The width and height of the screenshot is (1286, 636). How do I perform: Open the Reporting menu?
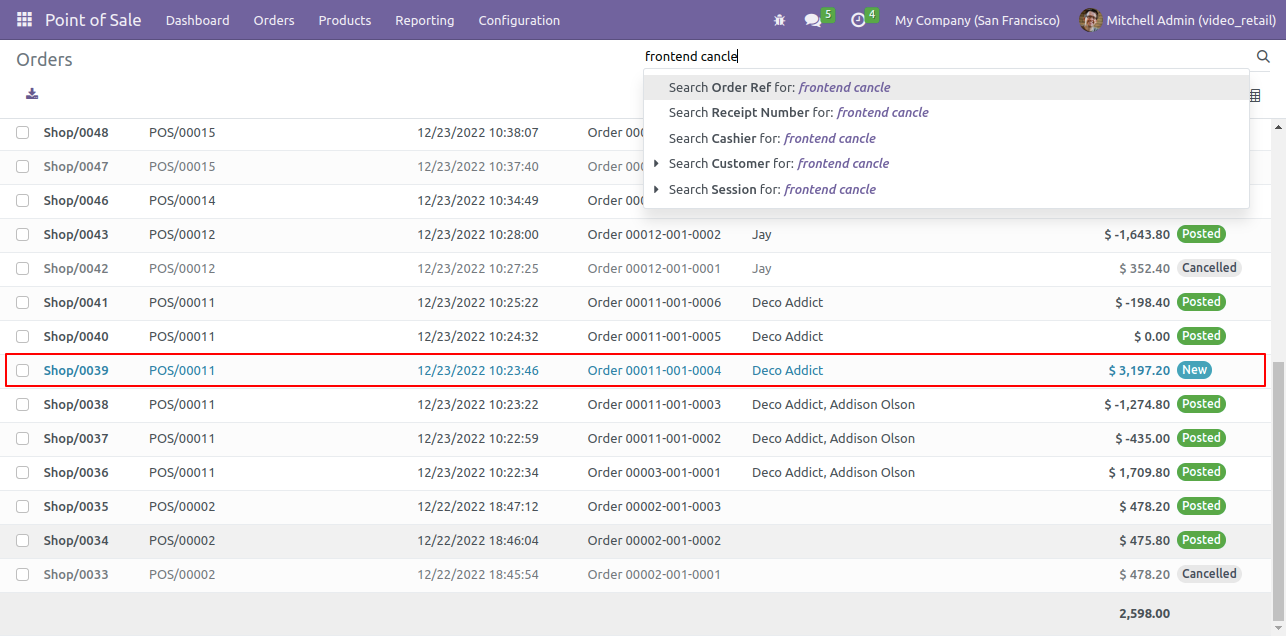point(424,20)
